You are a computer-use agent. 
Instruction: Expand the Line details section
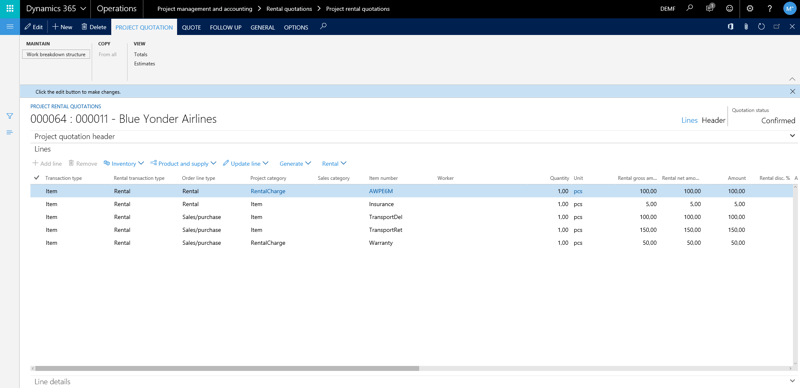413,381
